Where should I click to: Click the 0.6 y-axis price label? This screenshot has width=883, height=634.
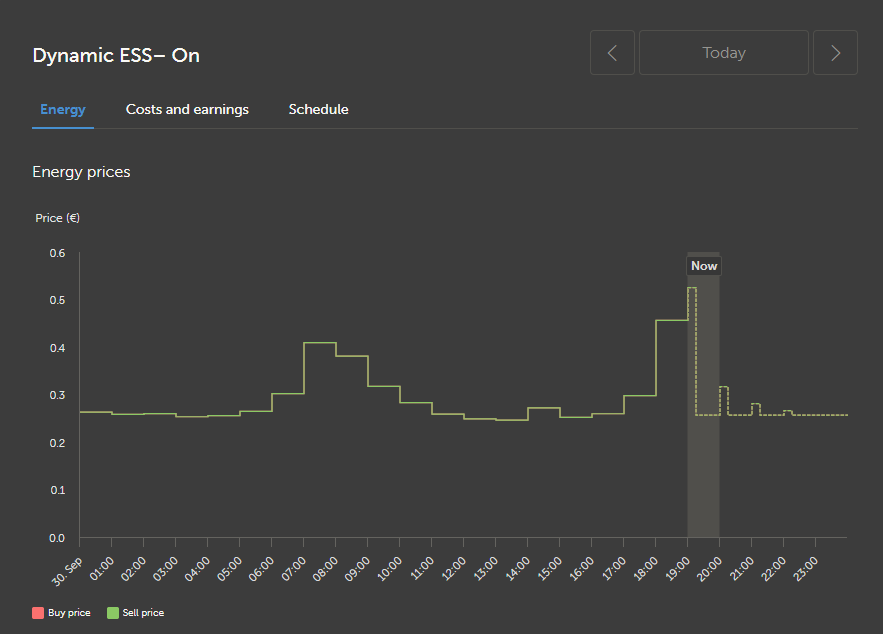tap(57, 253)
